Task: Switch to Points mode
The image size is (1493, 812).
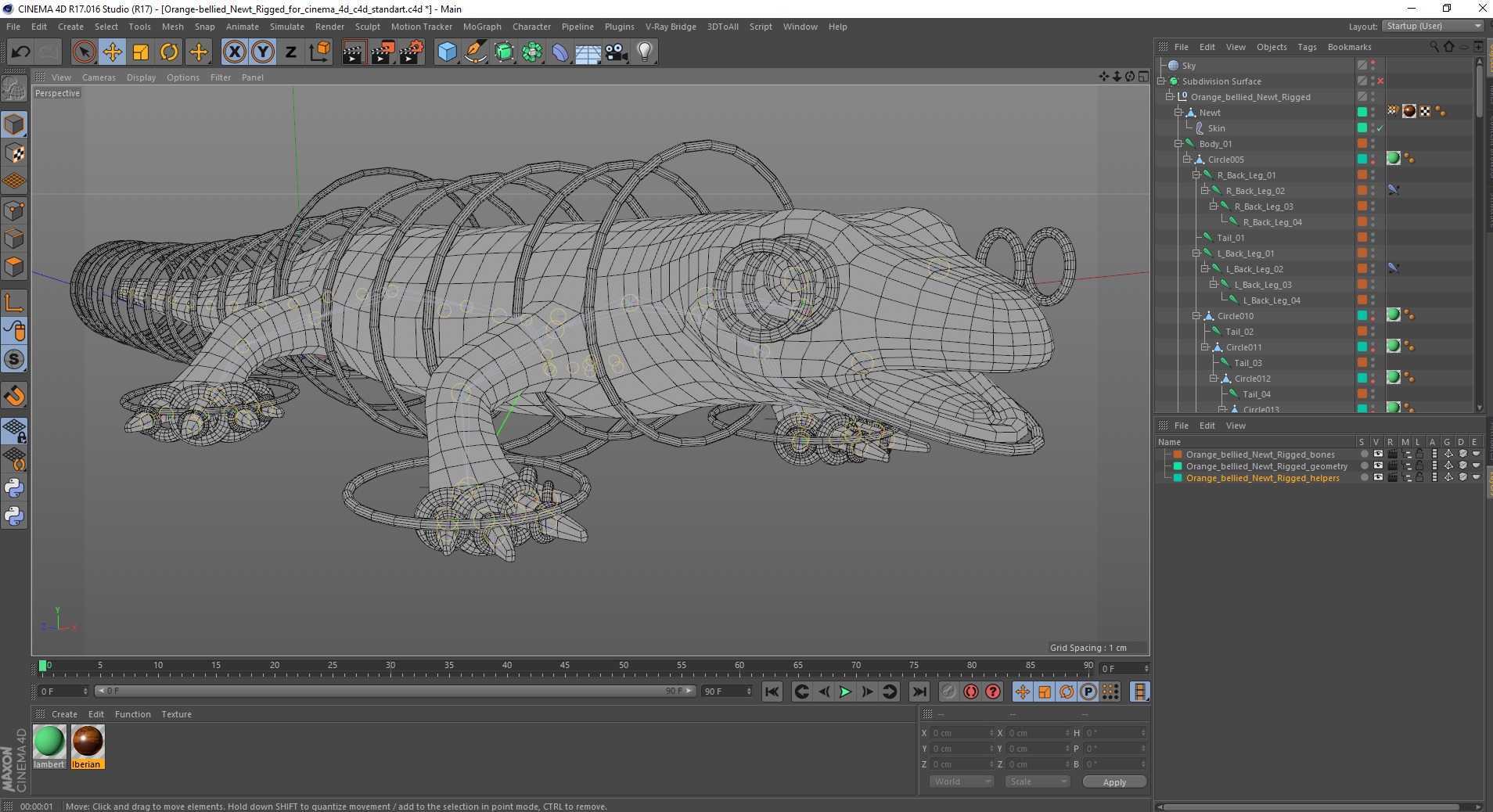Action: 14,210
